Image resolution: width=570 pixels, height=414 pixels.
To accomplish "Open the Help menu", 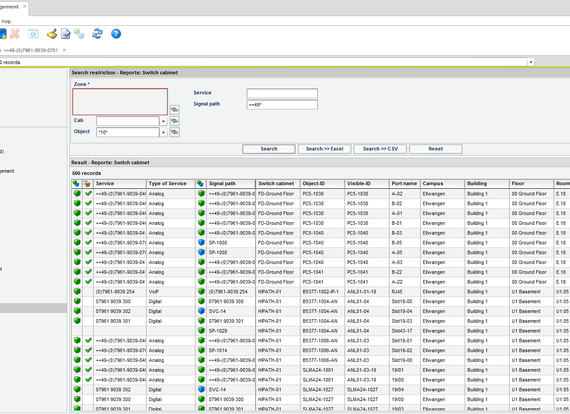I will 6,21.
